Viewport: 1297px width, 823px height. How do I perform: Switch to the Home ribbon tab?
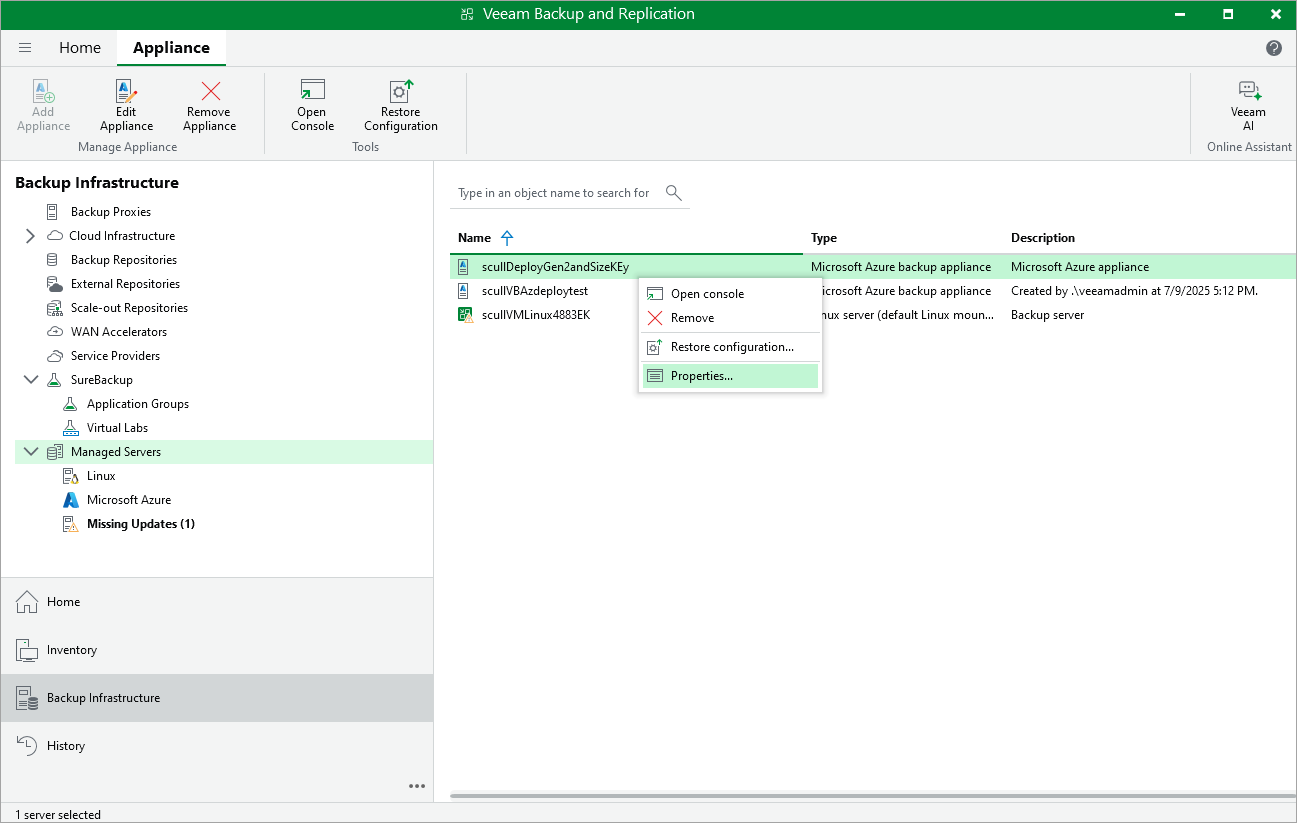(80, 48)
